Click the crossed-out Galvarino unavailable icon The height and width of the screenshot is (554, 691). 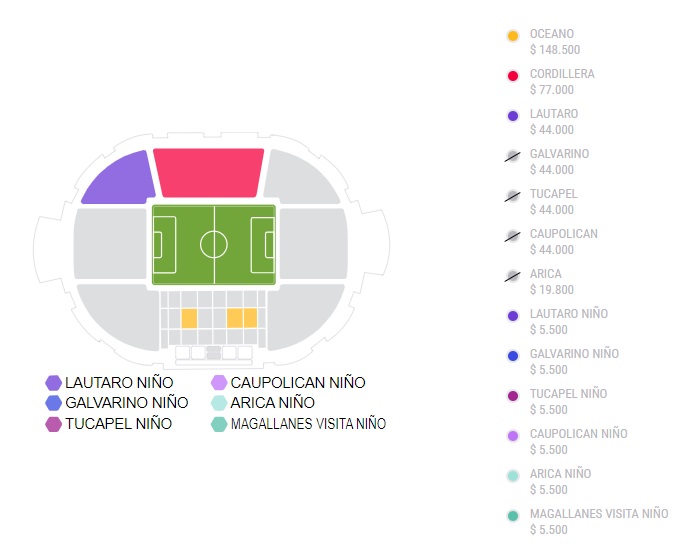click(x=513, y=156)
